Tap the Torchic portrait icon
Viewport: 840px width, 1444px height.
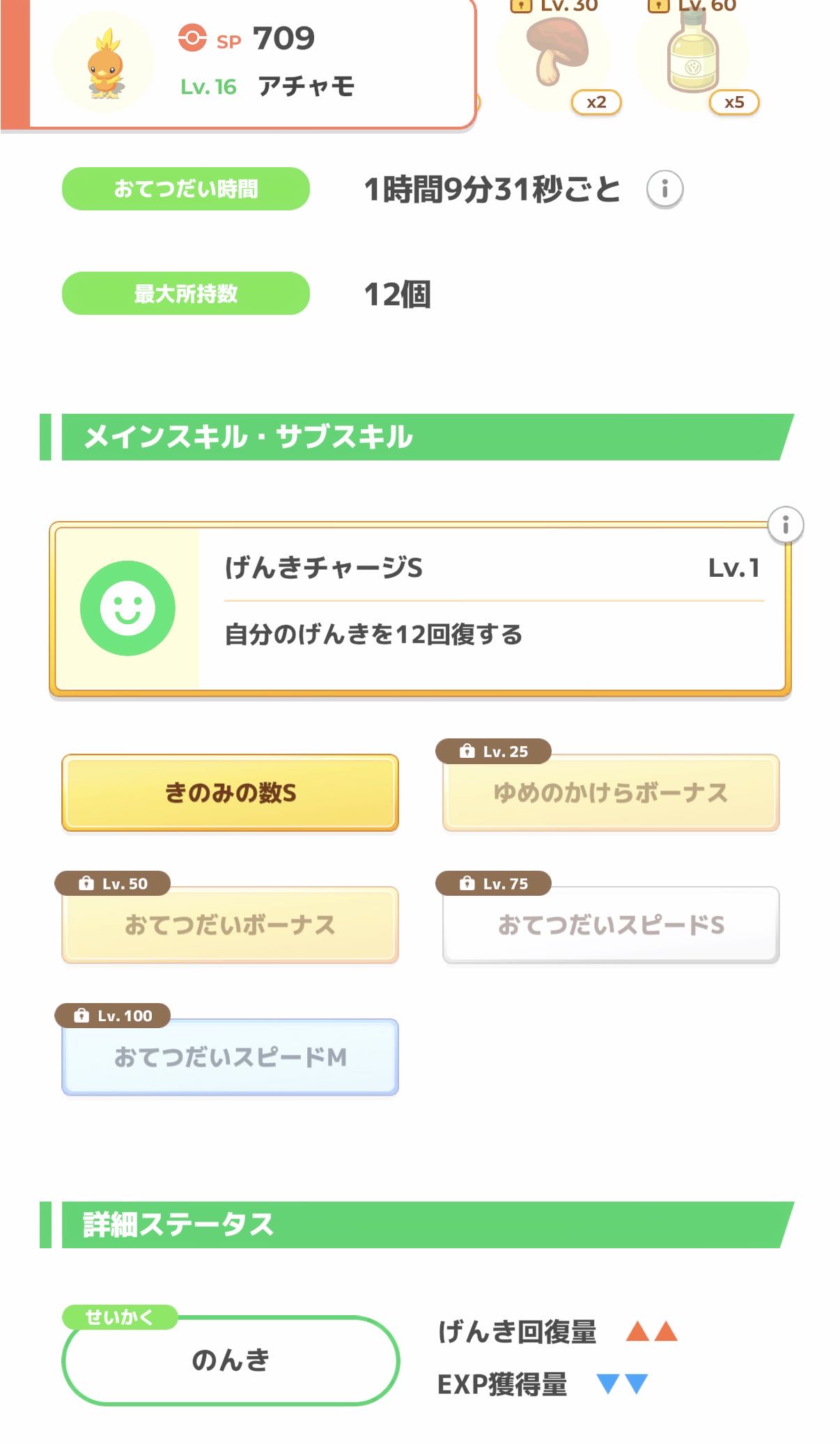coord(104,64)
